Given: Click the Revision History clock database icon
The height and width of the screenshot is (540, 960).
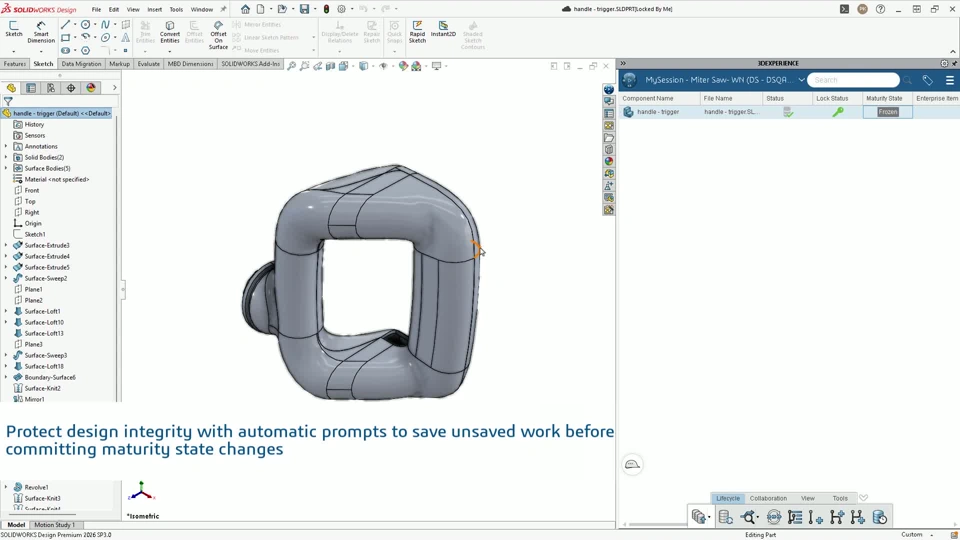Looking at the screenshot, I should pyautogui.click(x=879, y=517).
